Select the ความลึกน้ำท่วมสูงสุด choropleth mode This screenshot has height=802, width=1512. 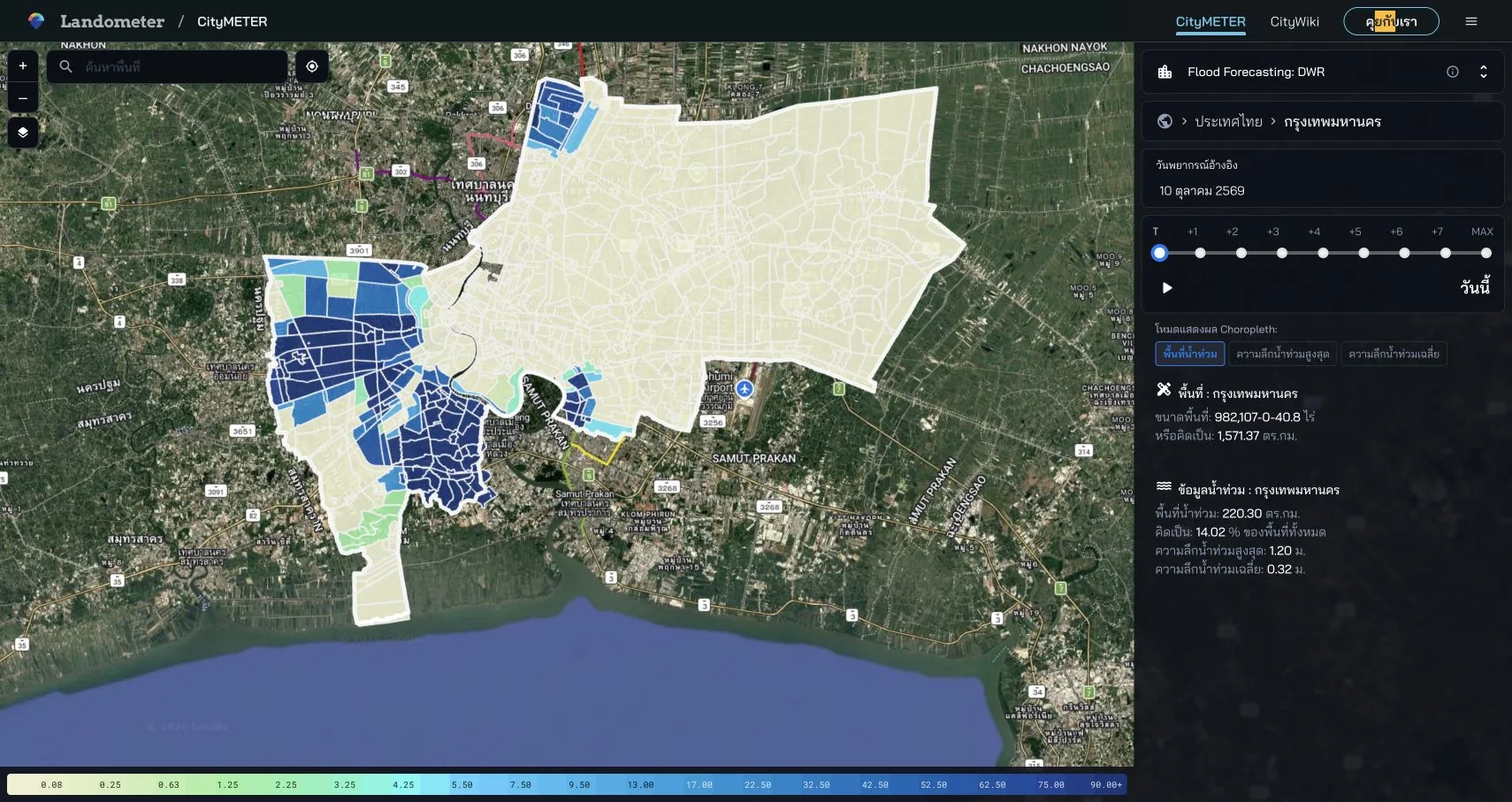pos(1283,354)
